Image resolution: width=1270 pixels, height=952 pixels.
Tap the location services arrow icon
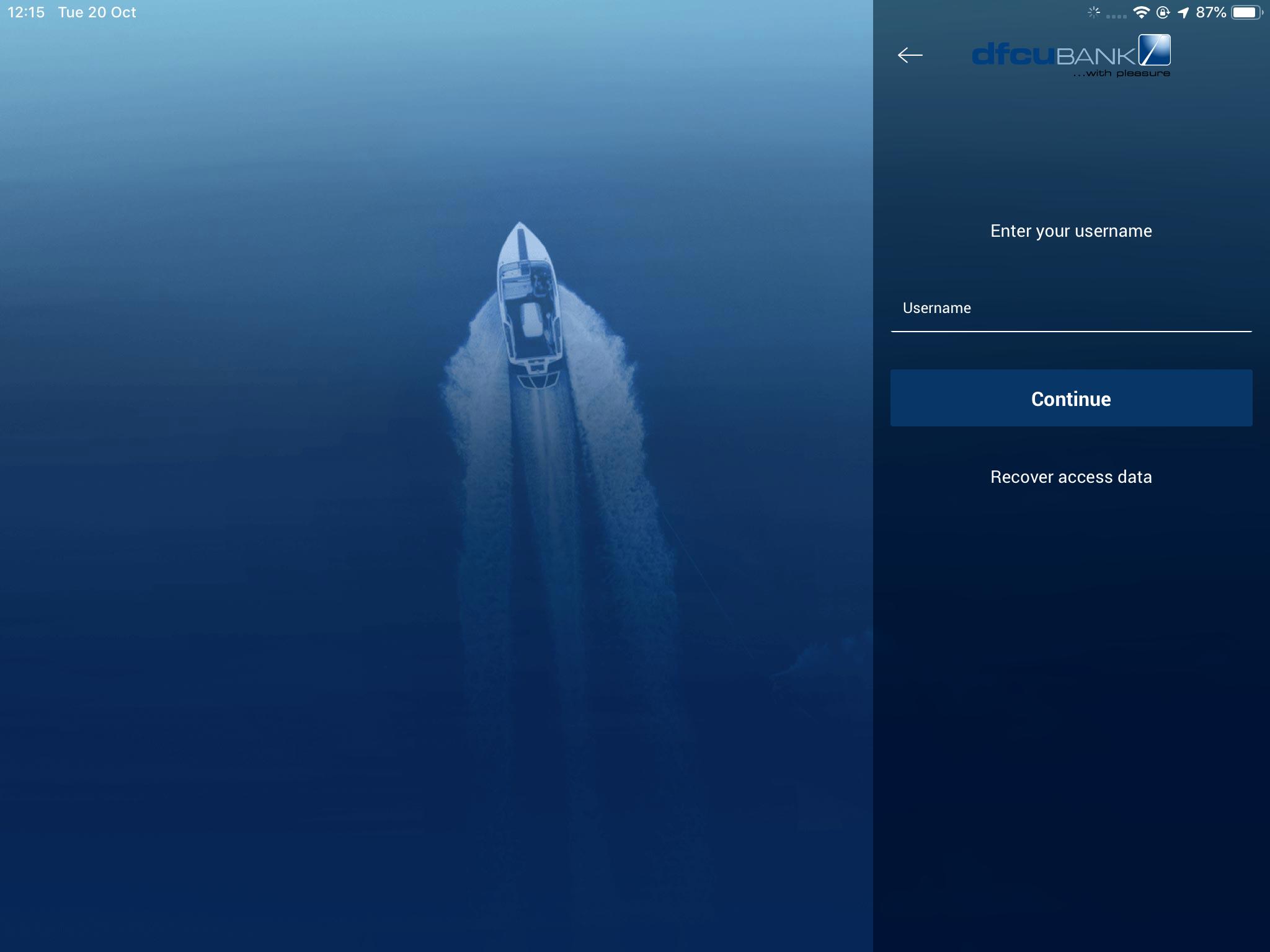[x=1183, y=12]
